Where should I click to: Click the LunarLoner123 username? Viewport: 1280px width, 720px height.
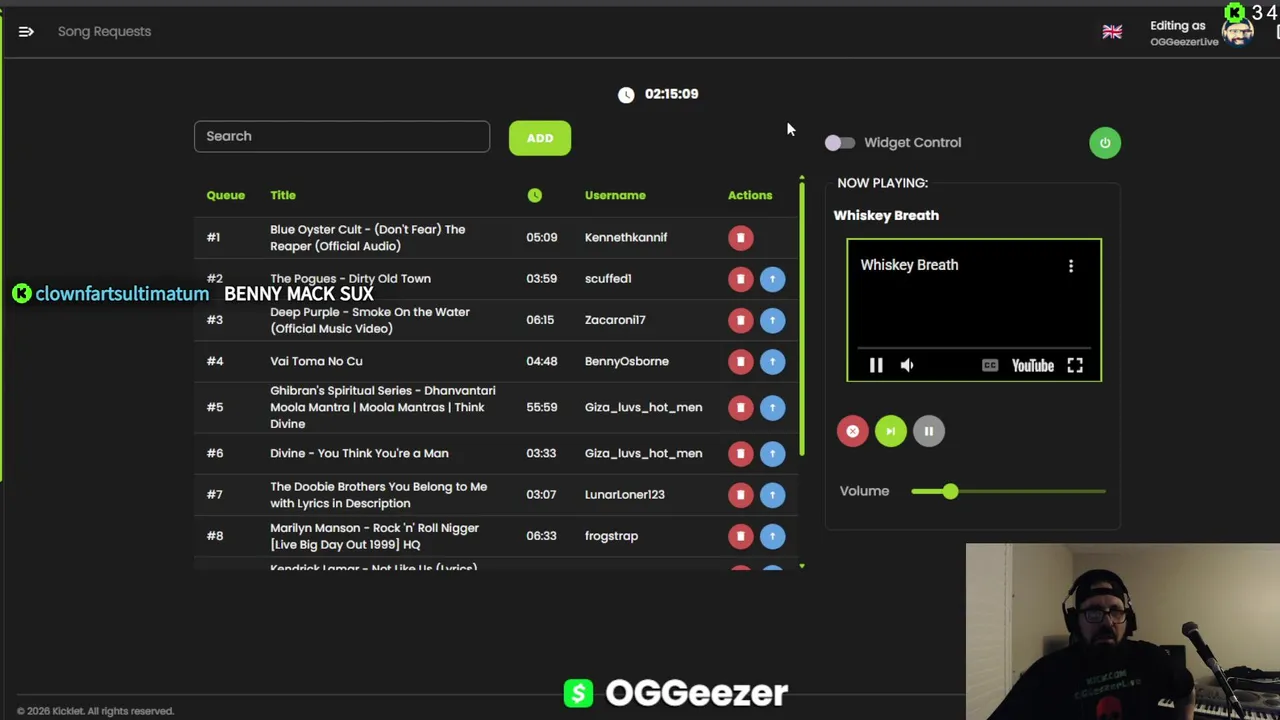coord(625,494)
